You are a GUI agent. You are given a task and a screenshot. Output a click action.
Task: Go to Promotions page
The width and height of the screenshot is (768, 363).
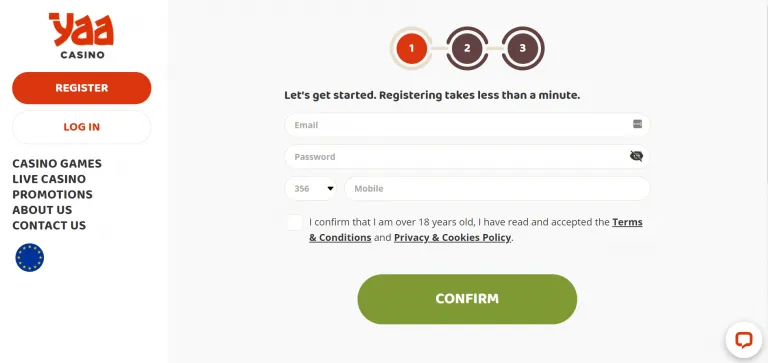click(x=52, y=194)
